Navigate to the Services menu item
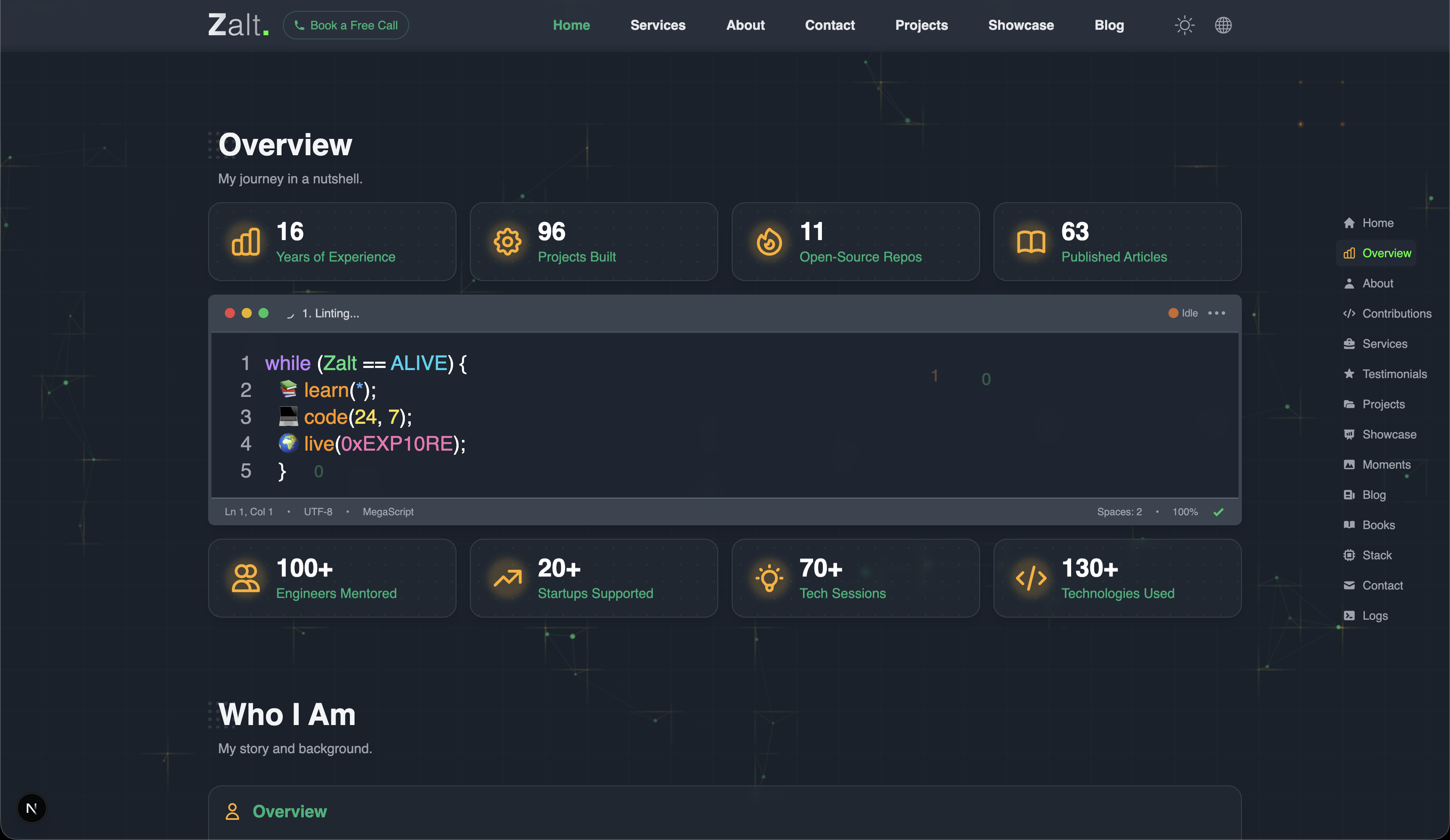This screenshot has height=840, width=1450. point(658,25)
